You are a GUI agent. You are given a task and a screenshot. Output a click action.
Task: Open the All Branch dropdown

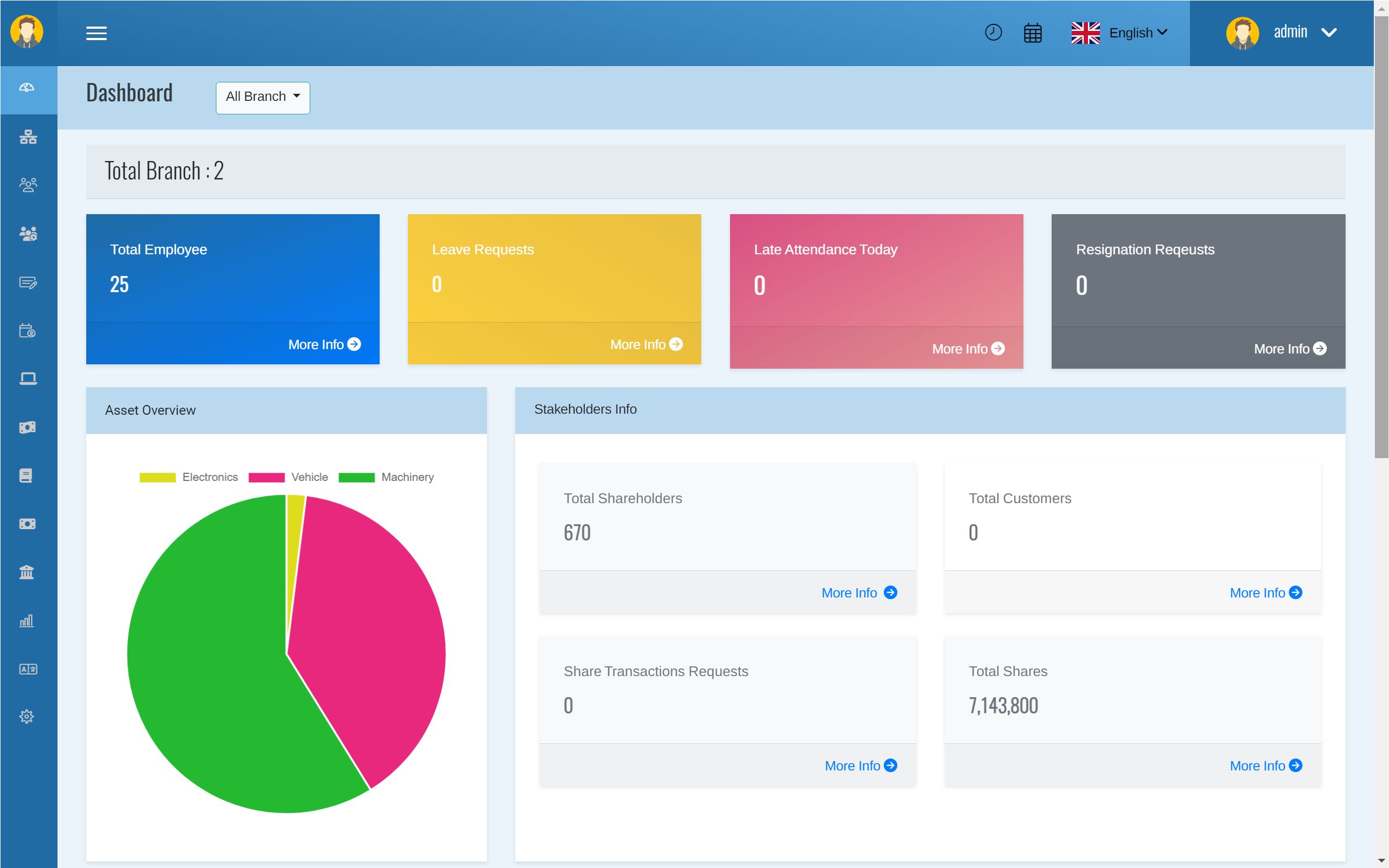coord(263,97)
